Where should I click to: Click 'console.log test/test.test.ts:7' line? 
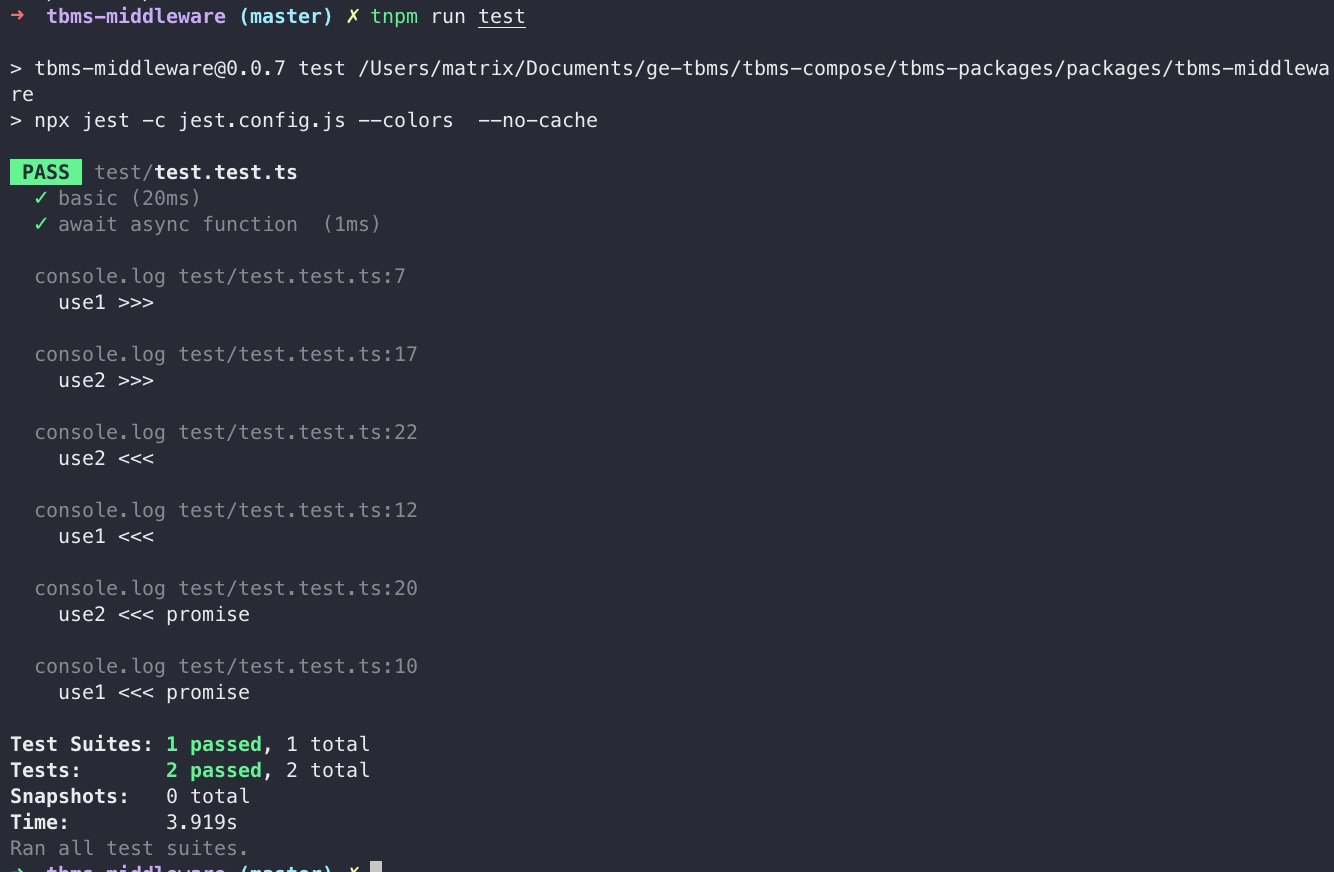click(220, 276)
